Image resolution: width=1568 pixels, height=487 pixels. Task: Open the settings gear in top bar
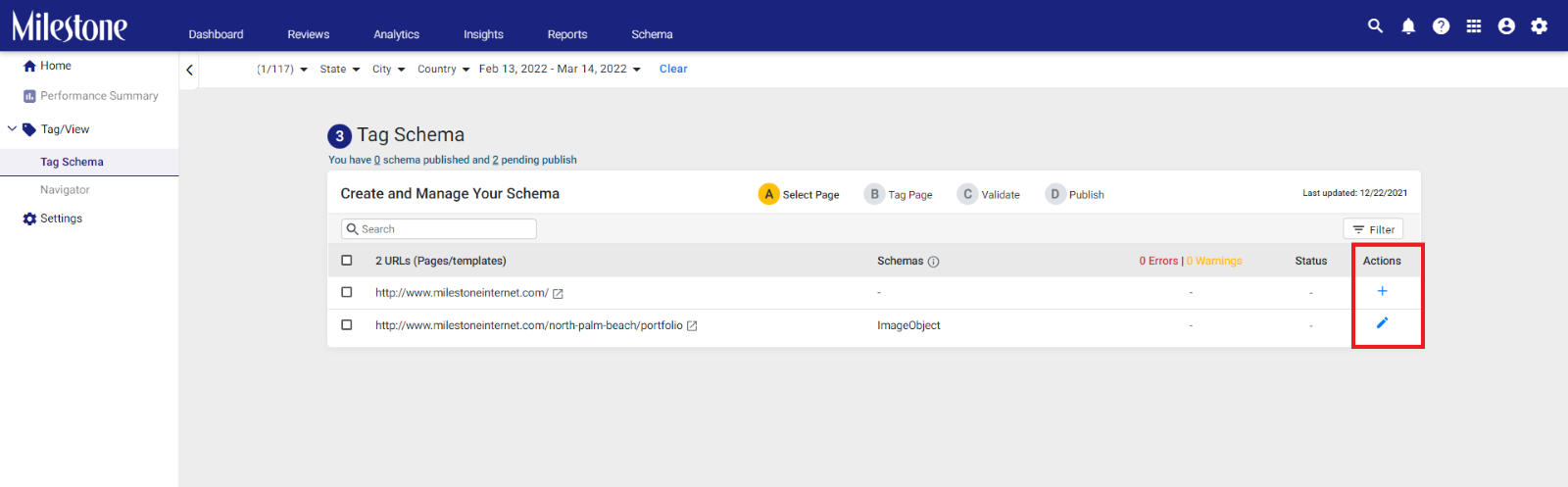pyautogui.click(x=1540, y=26)
